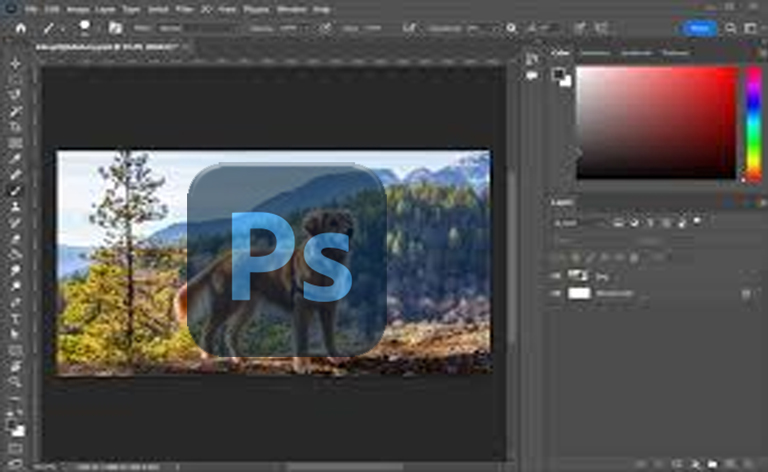The height and width of the screenshot is (472, 768).
Task: Toggle Quick Mask mode
Action: coord(15,448)
